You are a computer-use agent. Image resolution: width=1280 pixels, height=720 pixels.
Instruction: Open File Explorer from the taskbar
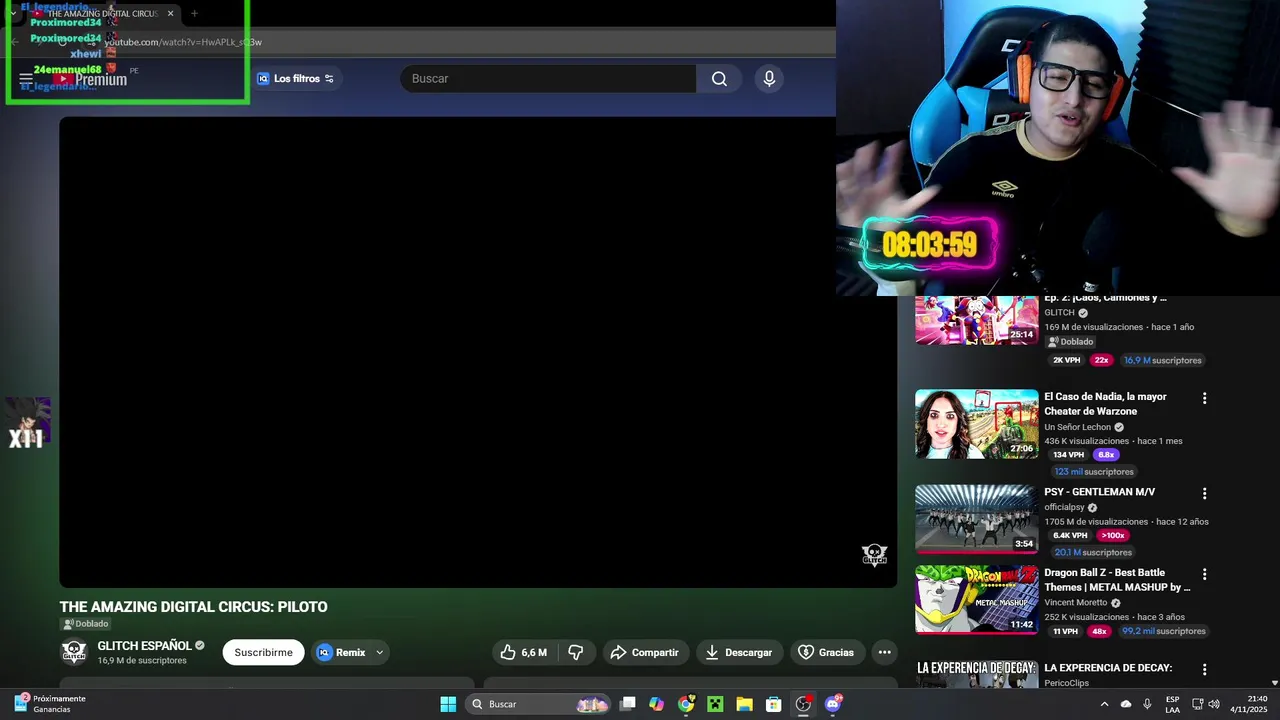click(x=744, y=704)
